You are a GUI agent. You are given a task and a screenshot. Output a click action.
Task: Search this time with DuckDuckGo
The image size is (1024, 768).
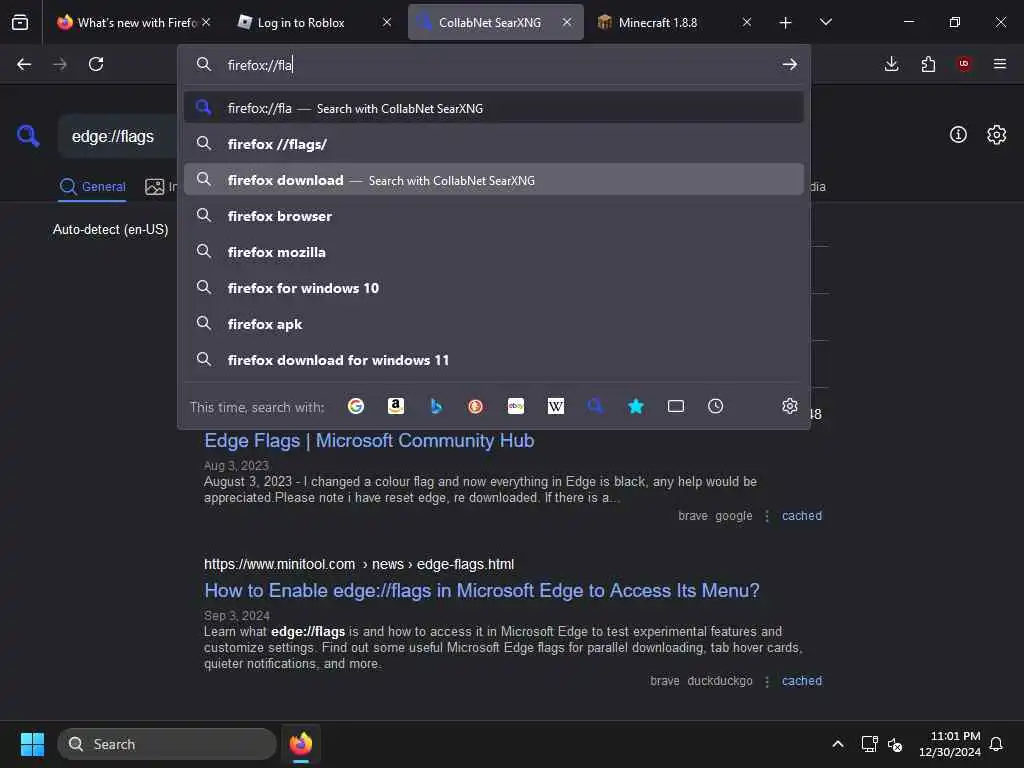point(475,406)
